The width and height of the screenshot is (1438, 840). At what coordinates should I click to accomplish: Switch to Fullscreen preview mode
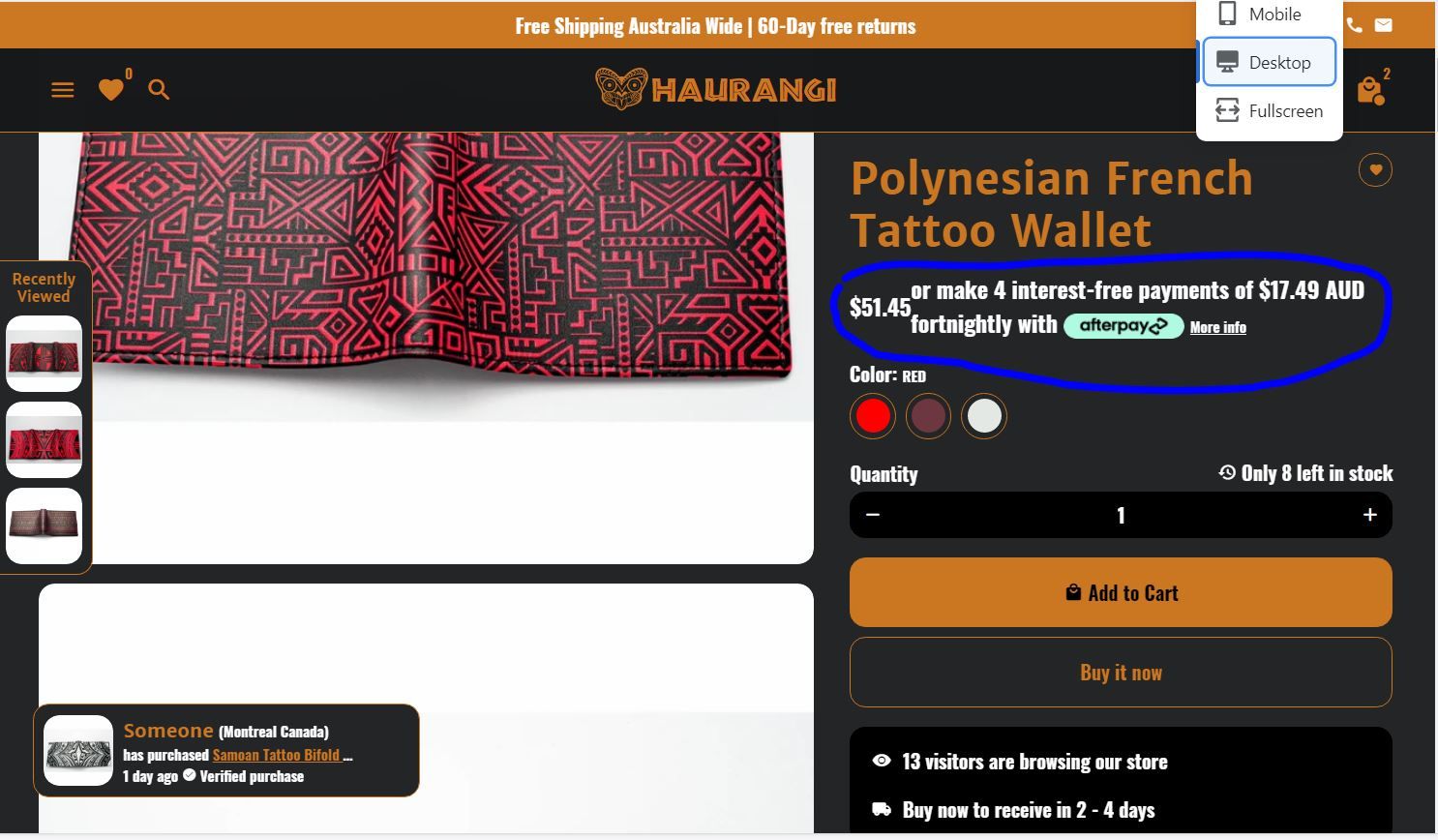coord(1269,111)
